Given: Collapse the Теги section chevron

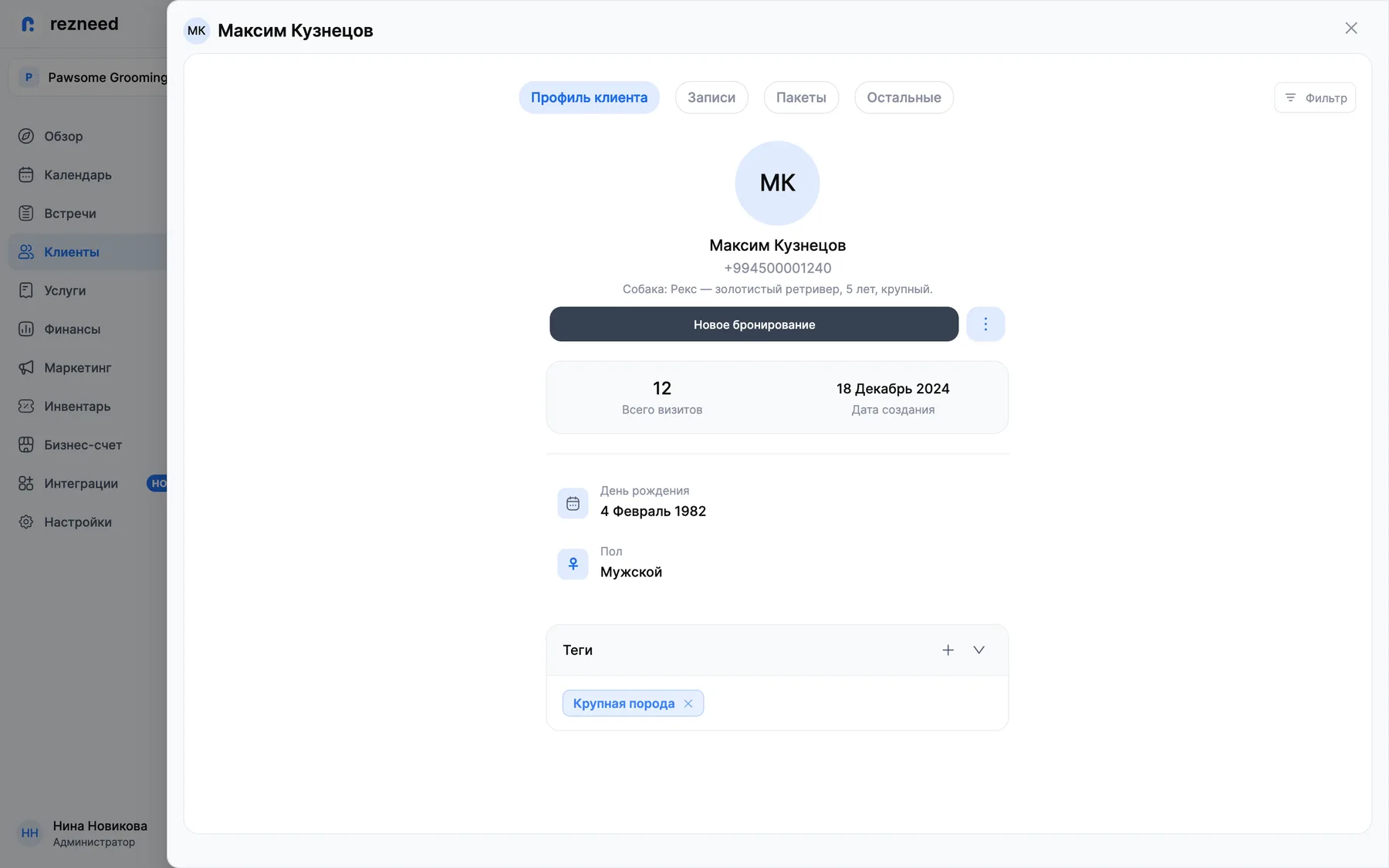Looking at the screenshot, I should tap(979, 650).
